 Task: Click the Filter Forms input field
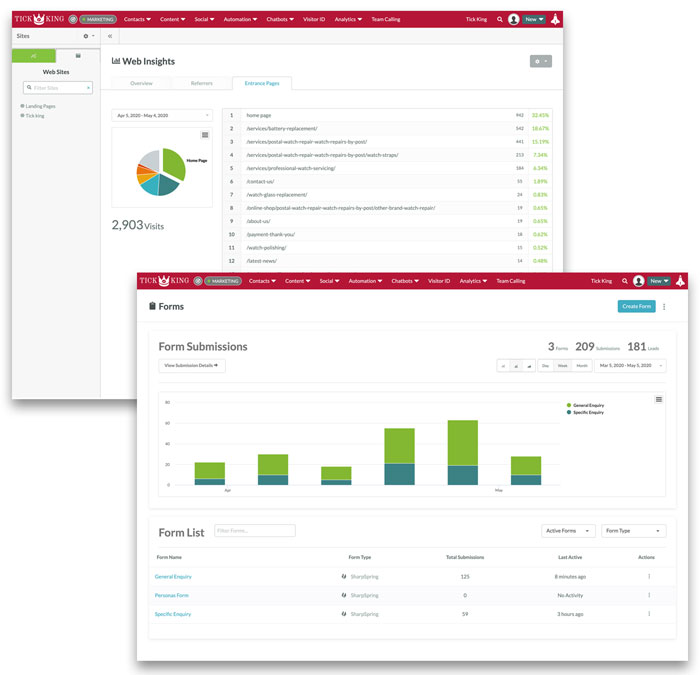tap(255, 530)
